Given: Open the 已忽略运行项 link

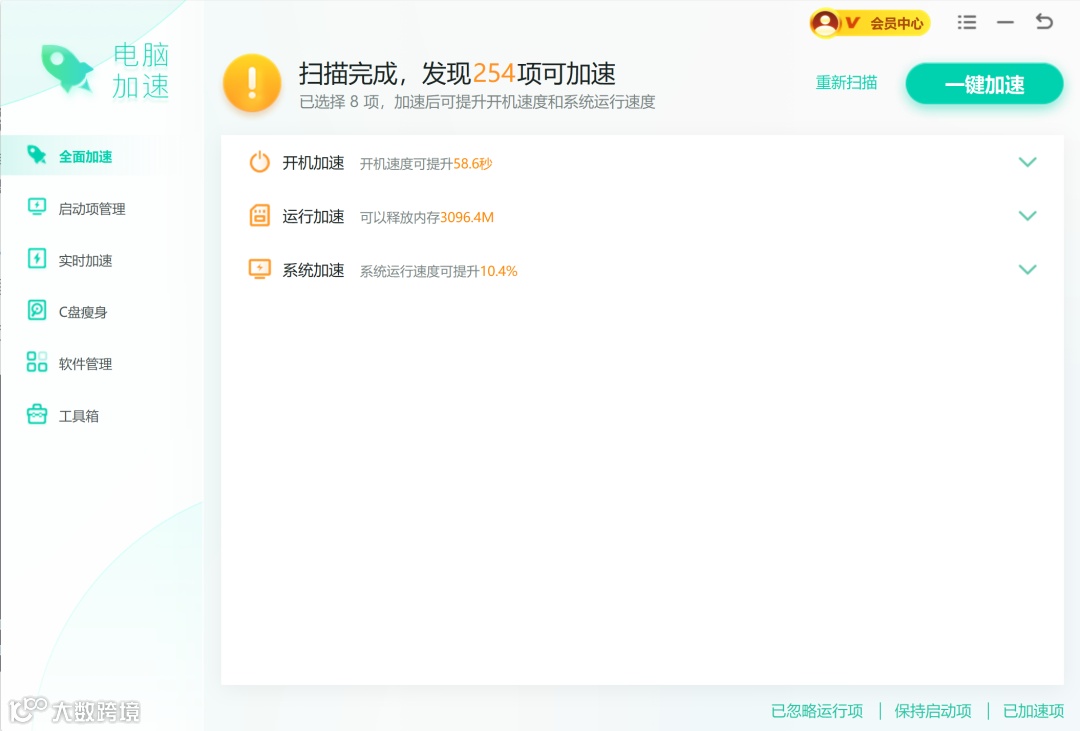Looking at the screenshot, I should click(817, 710).
